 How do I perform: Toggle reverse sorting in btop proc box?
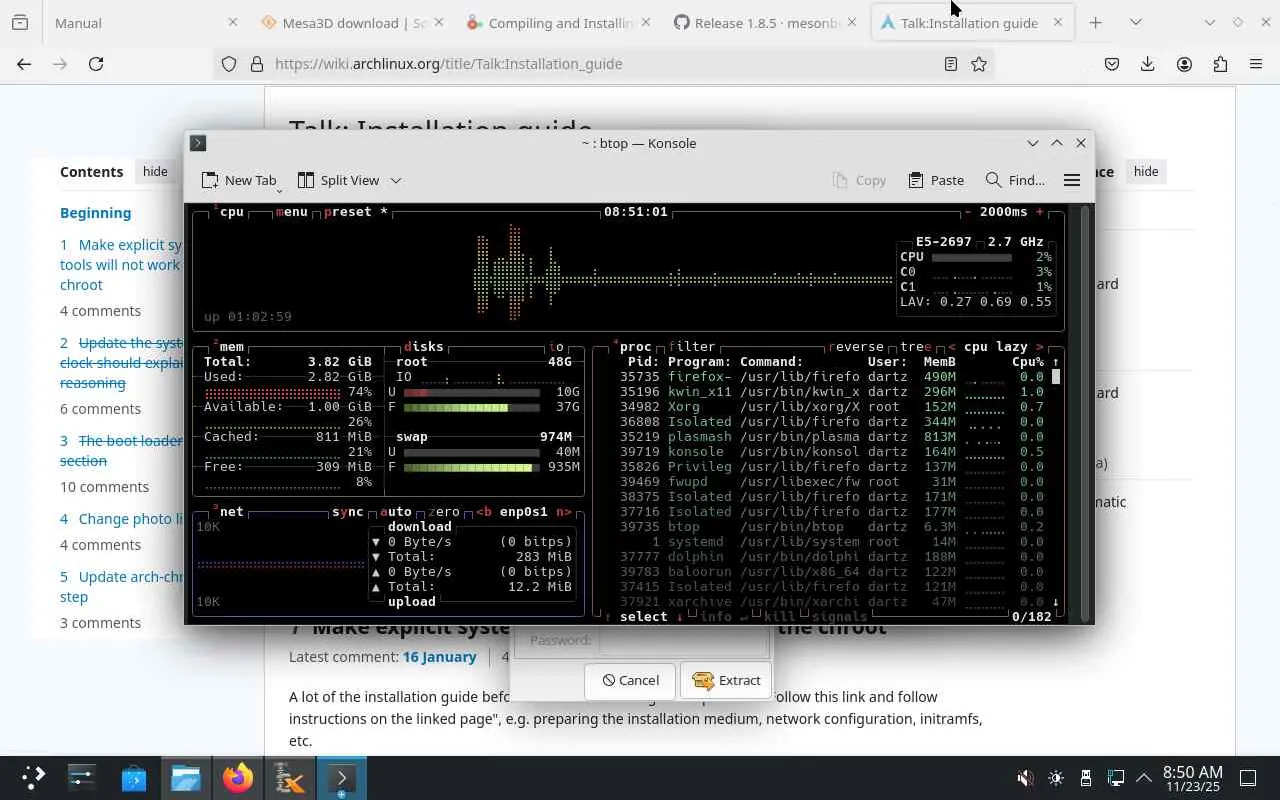(x=855, y=347)
